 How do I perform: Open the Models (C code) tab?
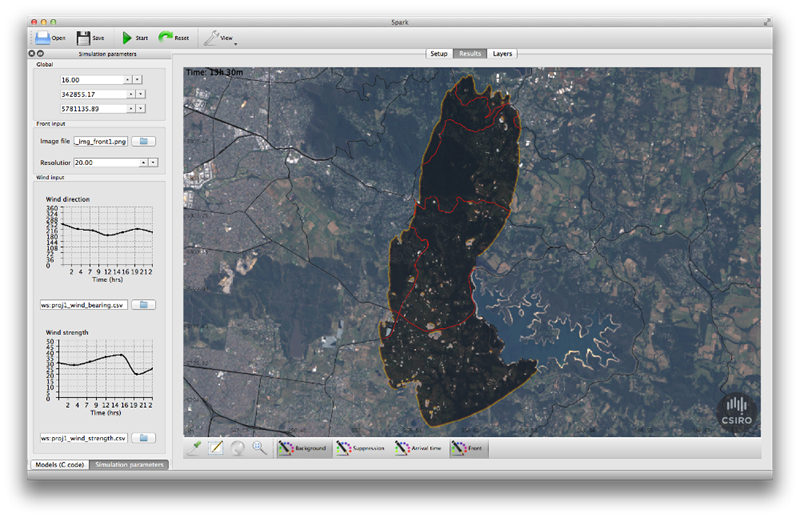60,464
